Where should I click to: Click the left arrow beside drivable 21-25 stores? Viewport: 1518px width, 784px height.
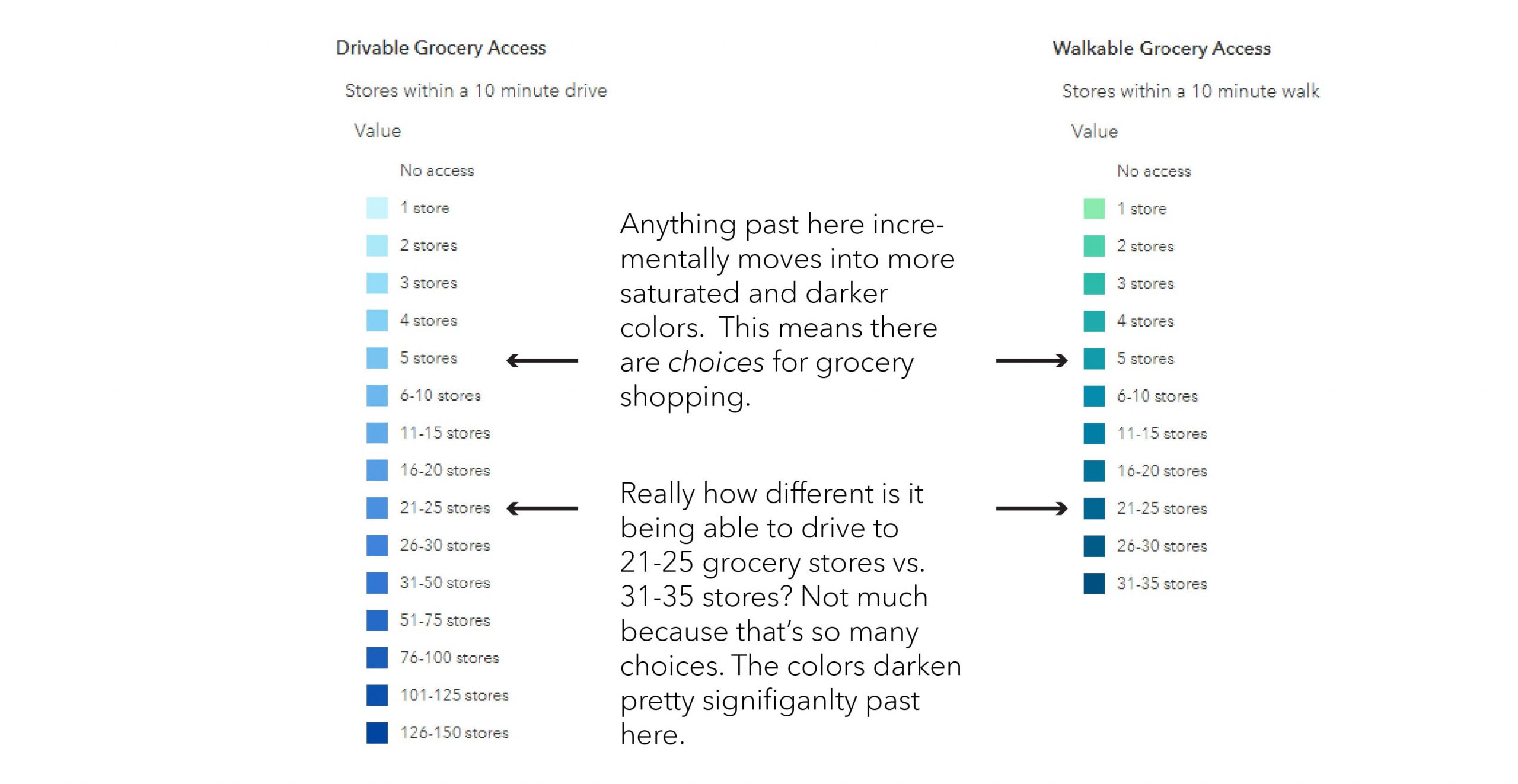click(x=542, y=508)
